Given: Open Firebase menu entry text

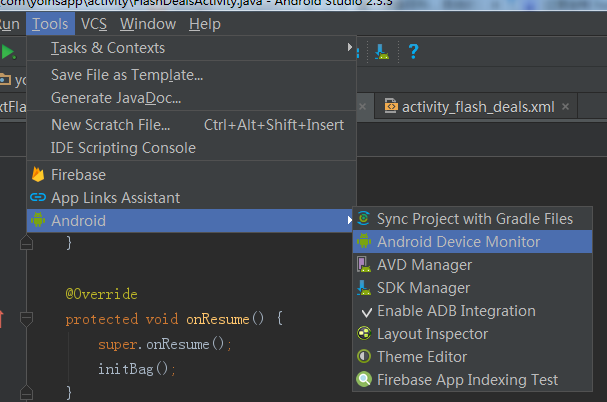Looking at the screenshot, I should (79, 175).
